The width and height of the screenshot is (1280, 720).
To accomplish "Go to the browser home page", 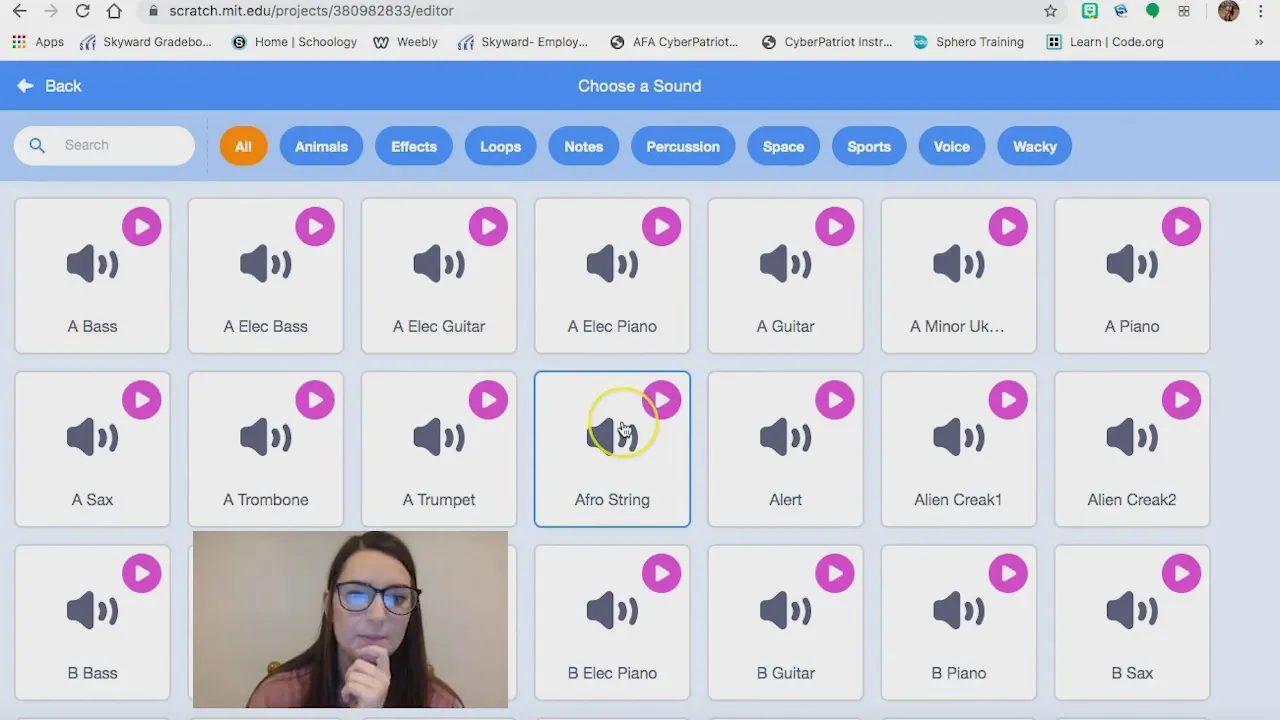I will point(114,11).
